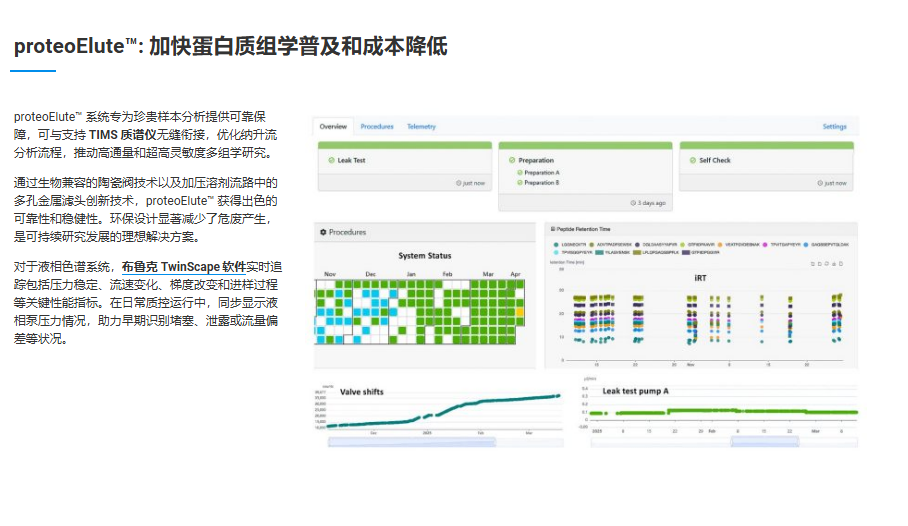Toggle the blue circle legend series
This screenshot has height=526, width=908.
(x=806, y=244)
